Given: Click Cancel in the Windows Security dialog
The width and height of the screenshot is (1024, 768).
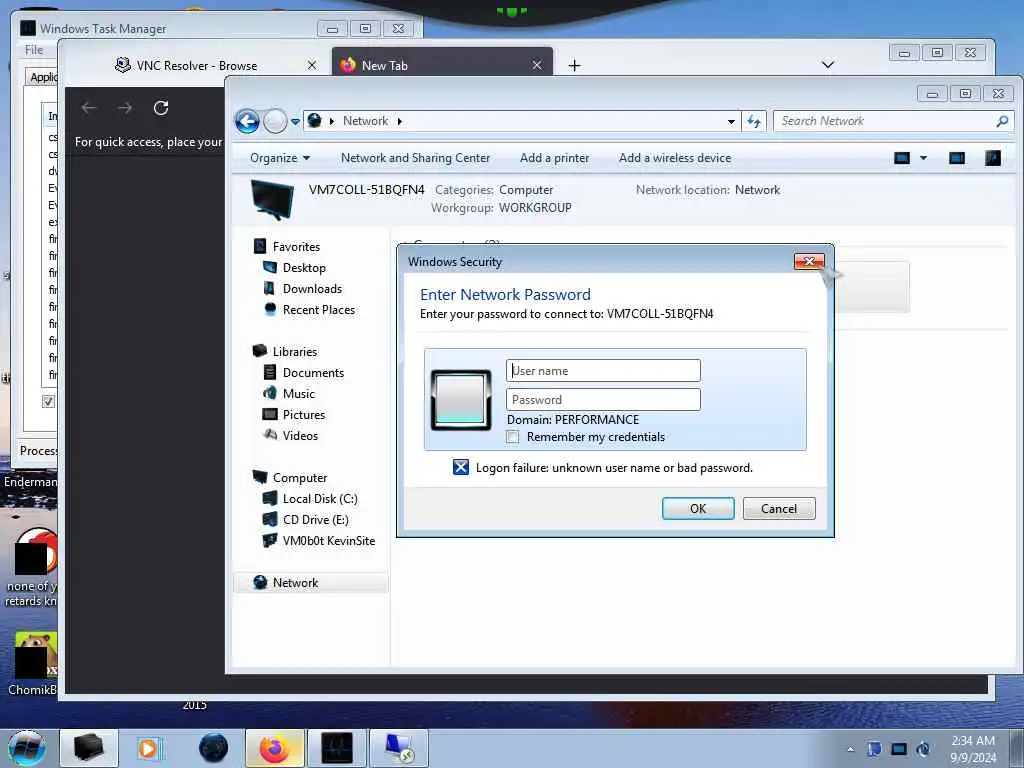Looking at the screenshot, I should tap(779, 509).
